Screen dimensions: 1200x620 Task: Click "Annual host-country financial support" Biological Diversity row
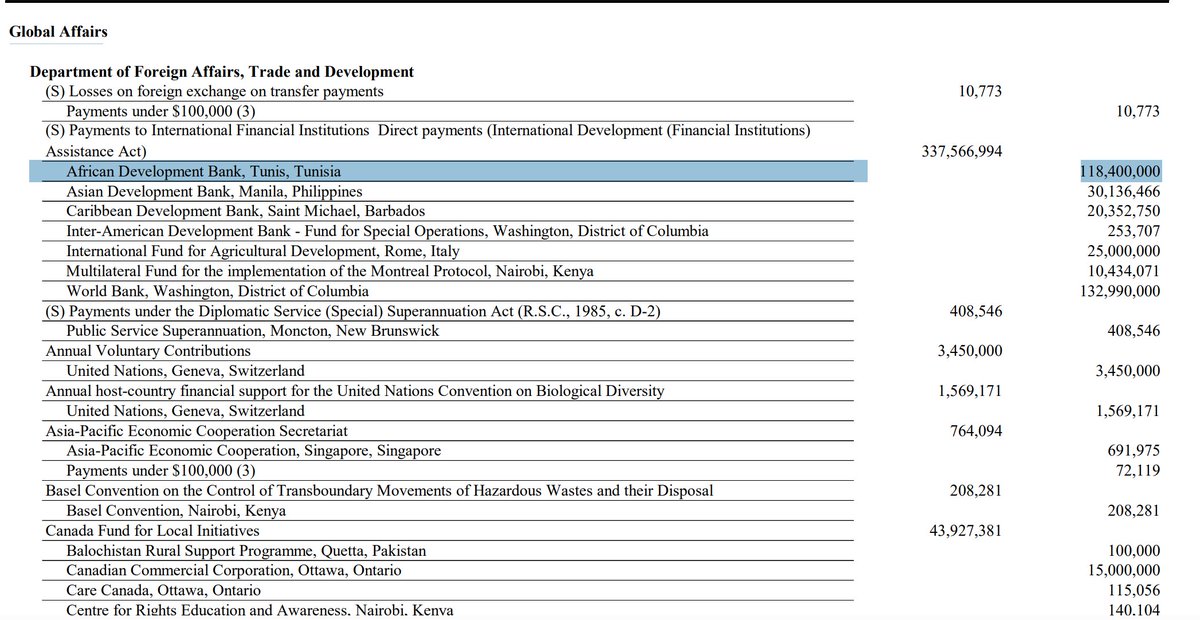[354, 391]
